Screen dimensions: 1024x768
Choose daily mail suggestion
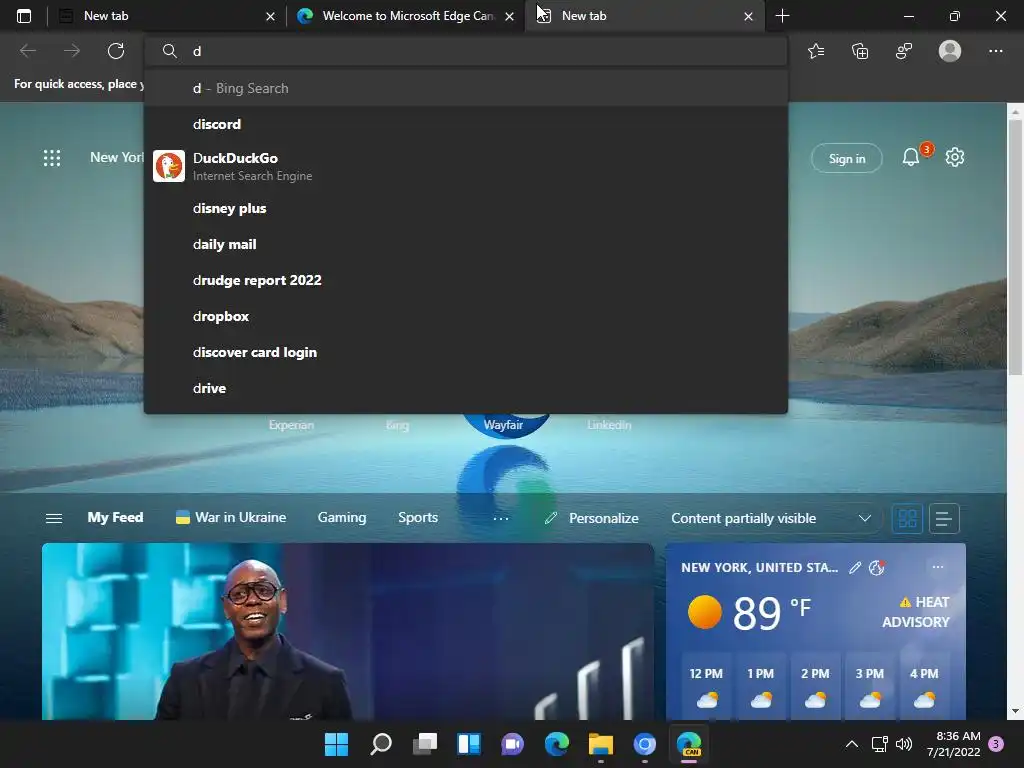[x=466, y=244]
